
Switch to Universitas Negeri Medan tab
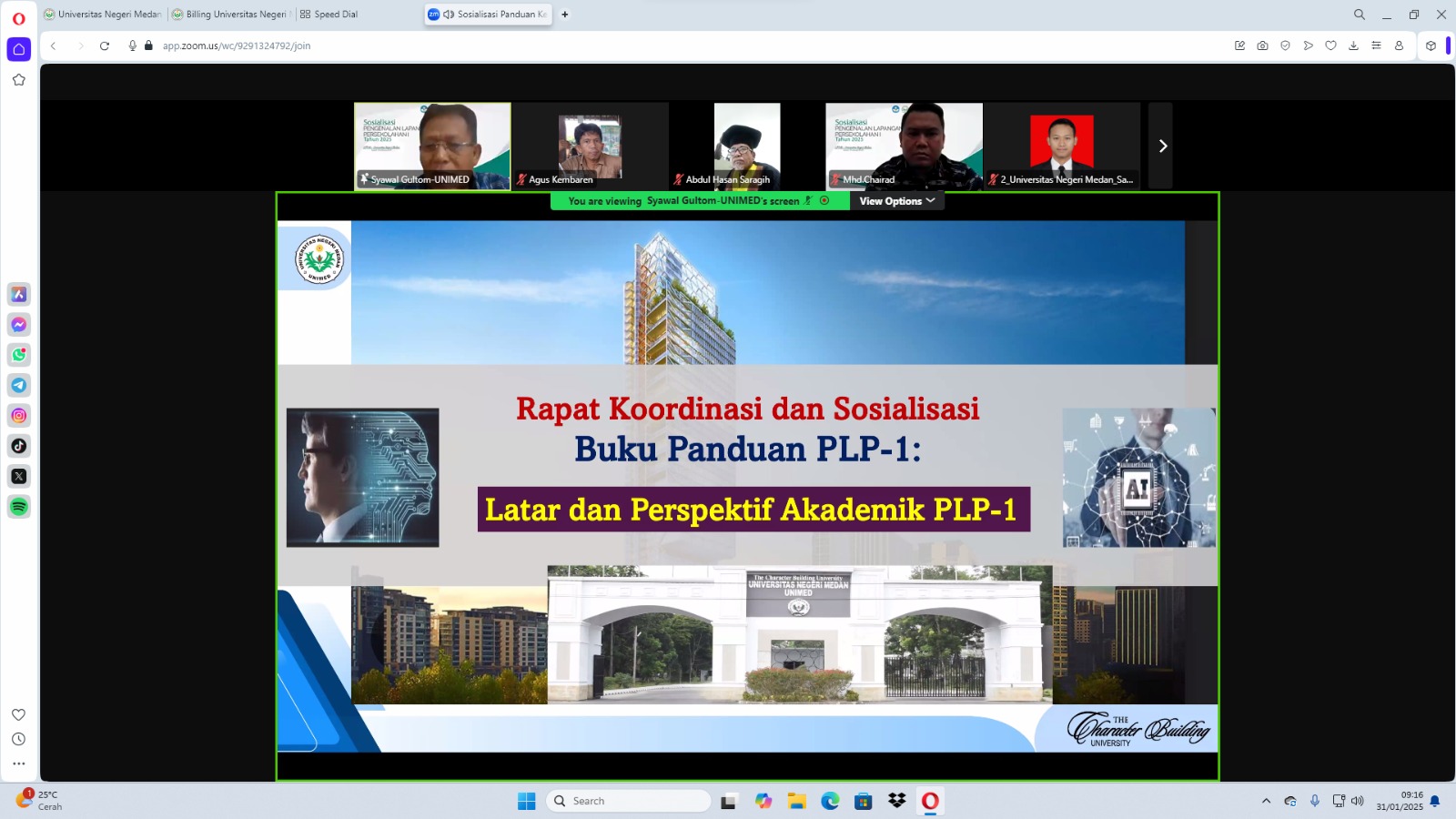pos(103,15)
